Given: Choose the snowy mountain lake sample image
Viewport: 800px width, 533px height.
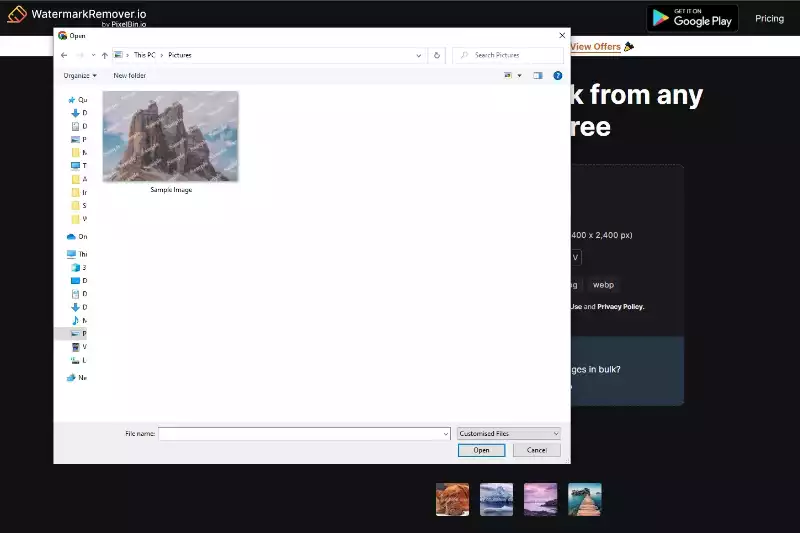Looking at the screenshot, I should (x=496, y=499).
